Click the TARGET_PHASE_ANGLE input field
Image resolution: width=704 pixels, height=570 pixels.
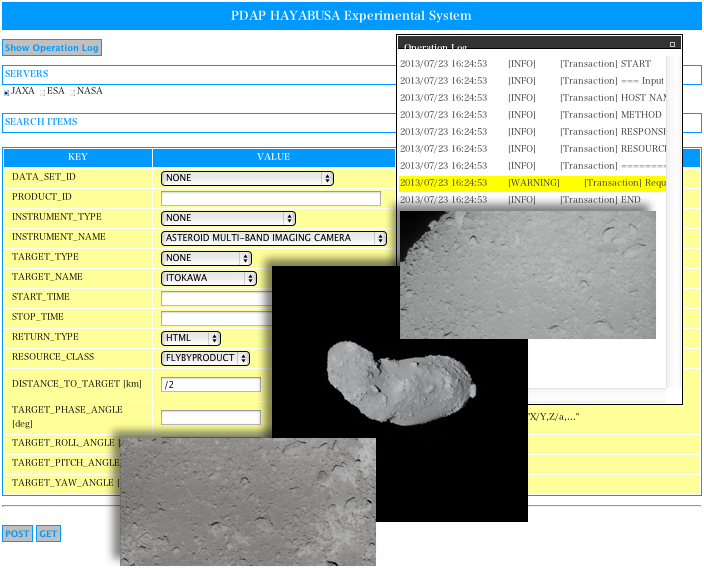point(211,417)
